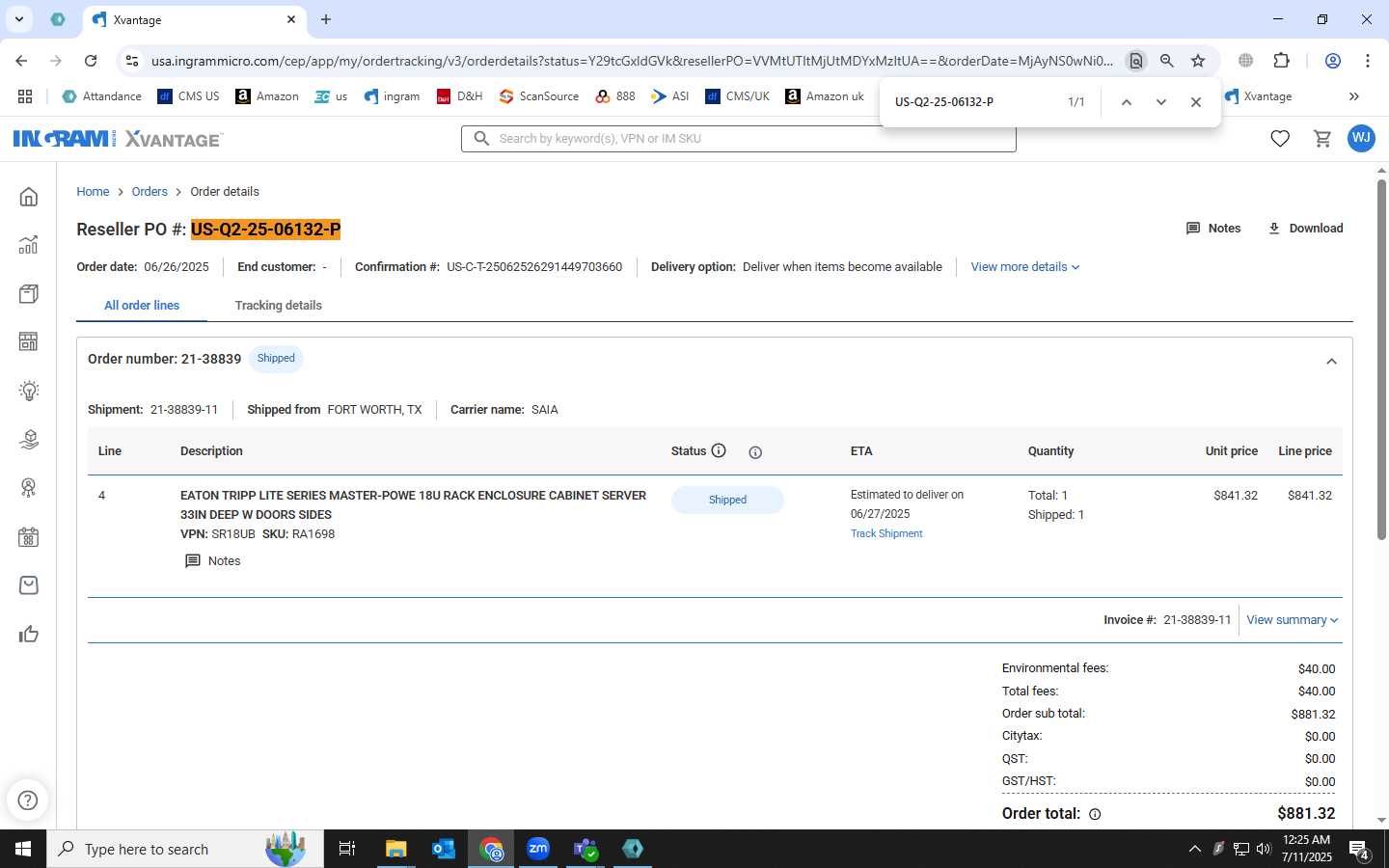Screen dimensions: 1389x868
Task: Open the bookmarks apps grid icon
Action: click(25, 96)
